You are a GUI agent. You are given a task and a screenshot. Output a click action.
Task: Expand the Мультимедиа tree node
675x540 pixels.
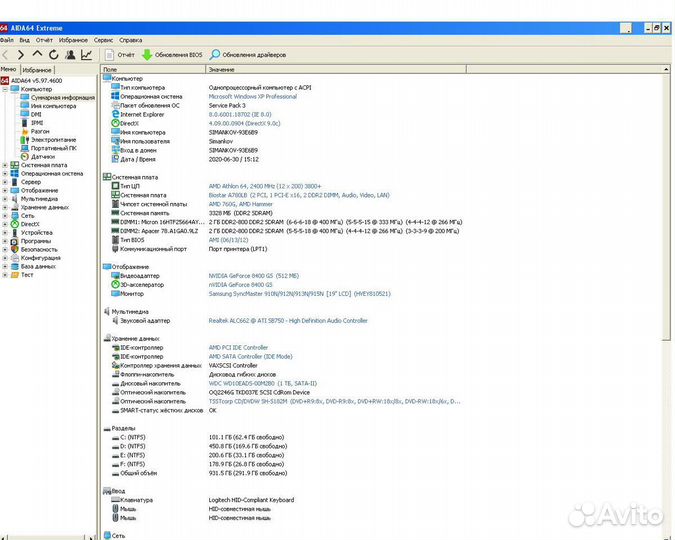coord(5,199)
